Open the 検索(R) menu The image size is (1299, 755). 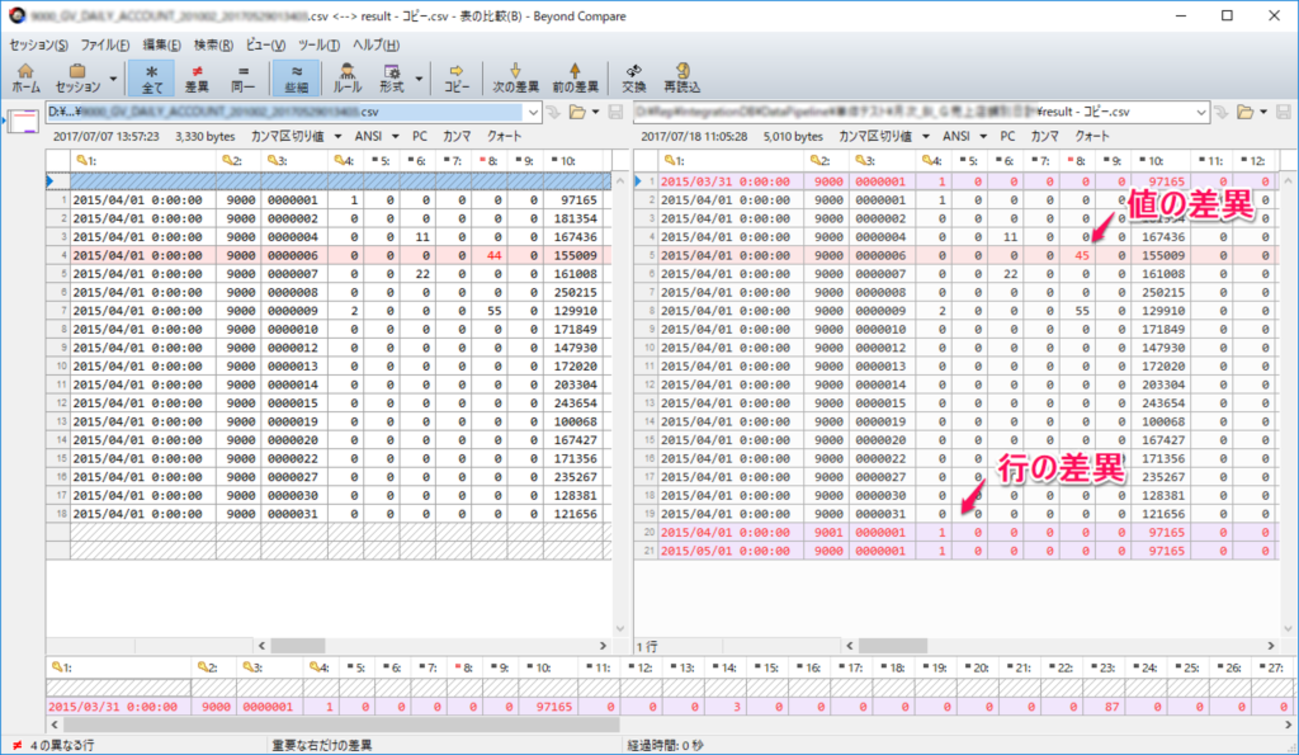[x=213, y=45]
